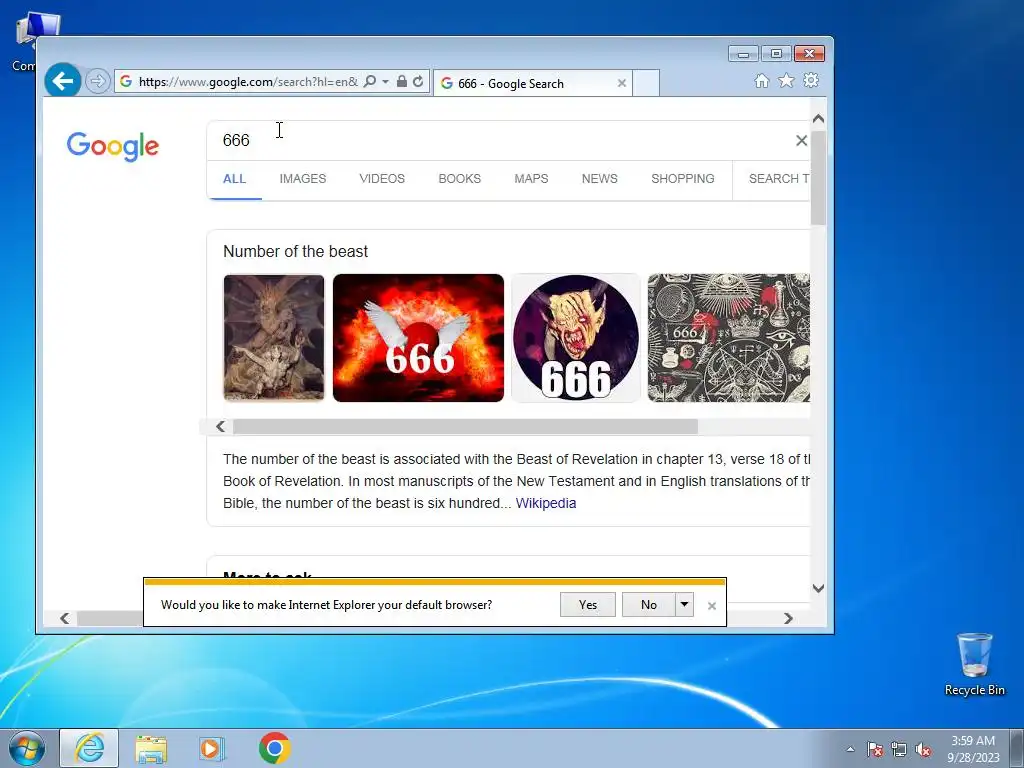Show hidden system tray icons
This screenshot has width=1024, height=768.
click(x=850, y=749)
